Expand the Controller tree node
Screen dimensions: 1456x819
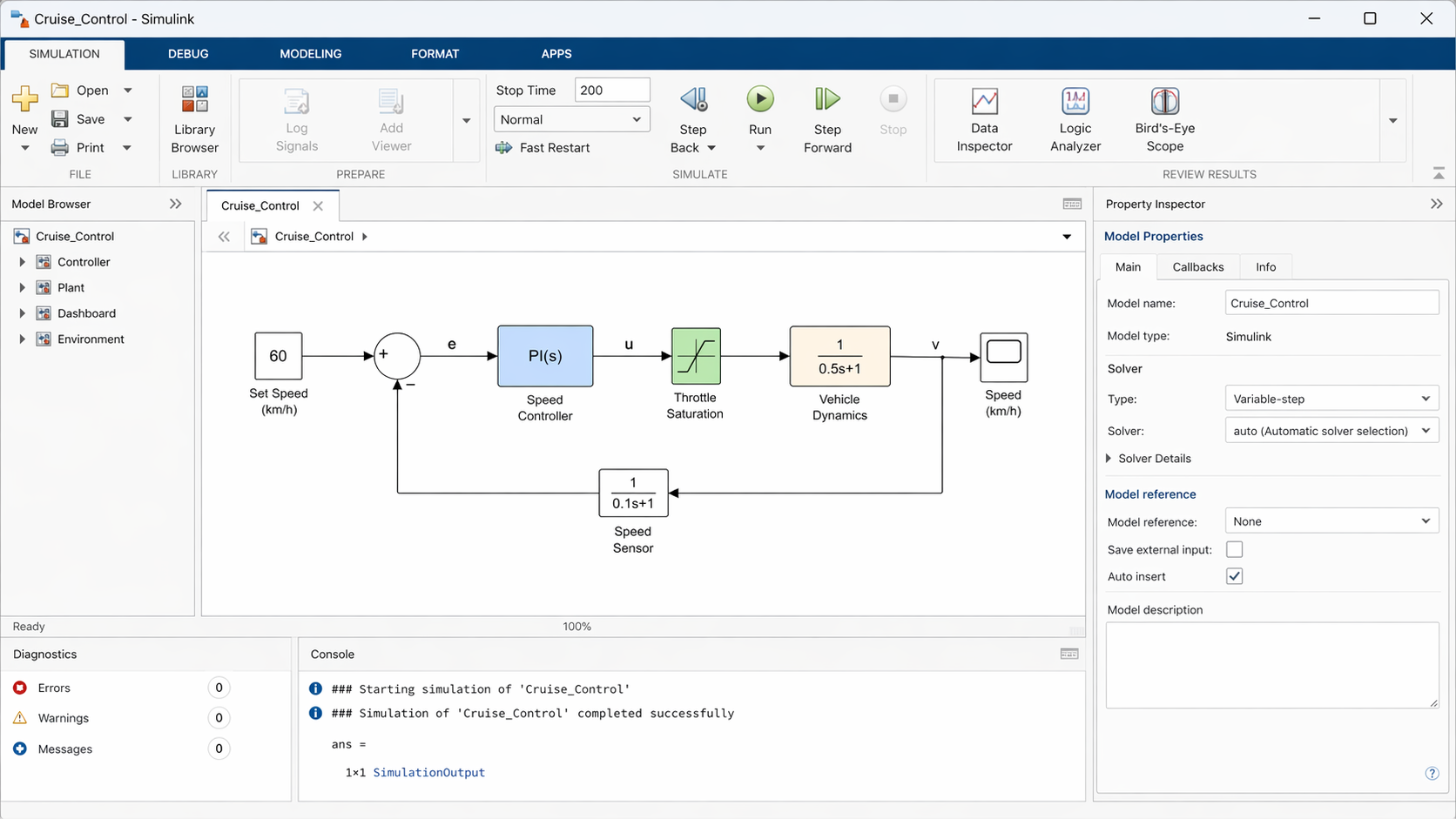click(22, 262)
